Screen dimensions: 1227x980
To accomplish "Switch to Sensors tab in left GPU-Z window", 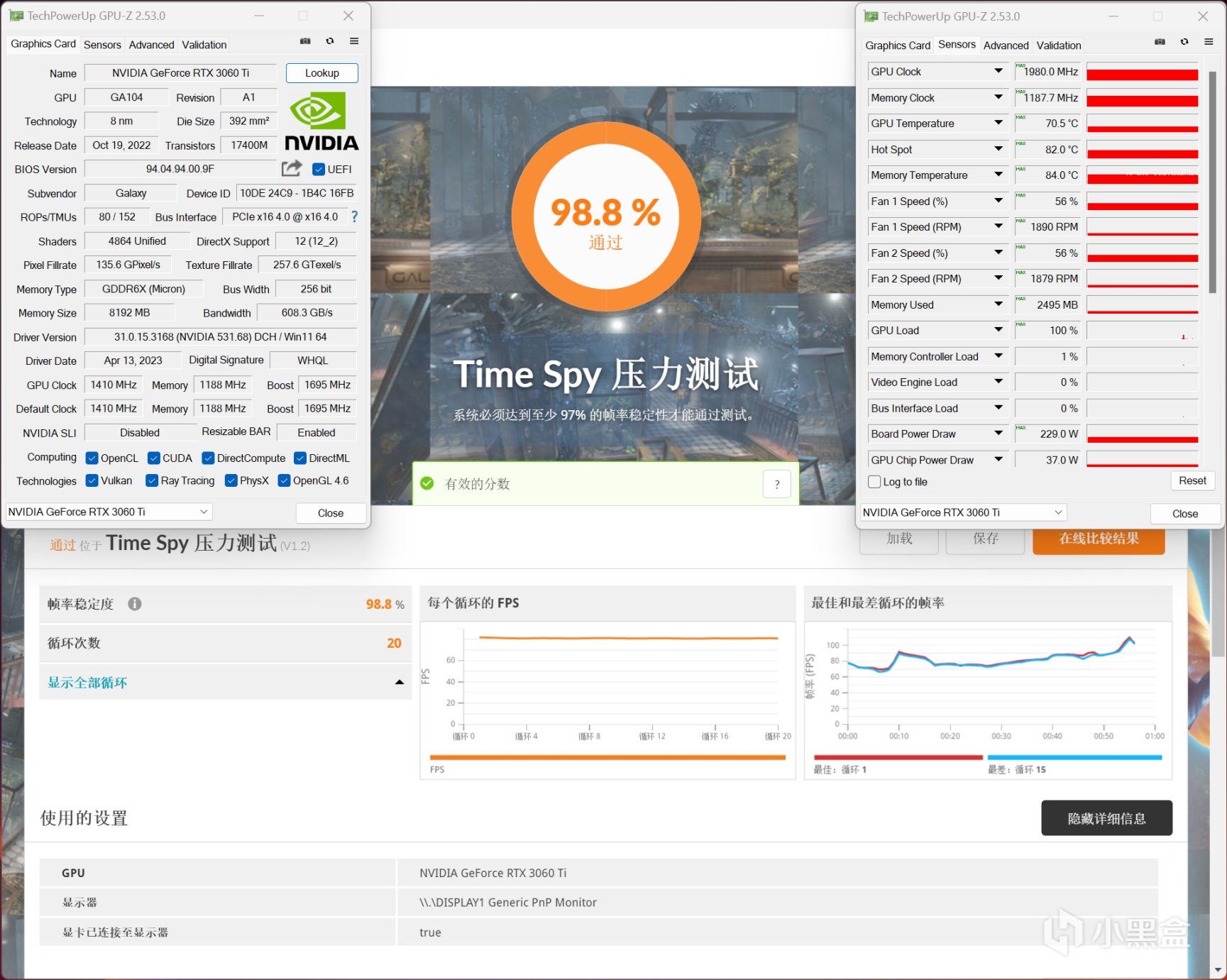I will pos(102,45).
